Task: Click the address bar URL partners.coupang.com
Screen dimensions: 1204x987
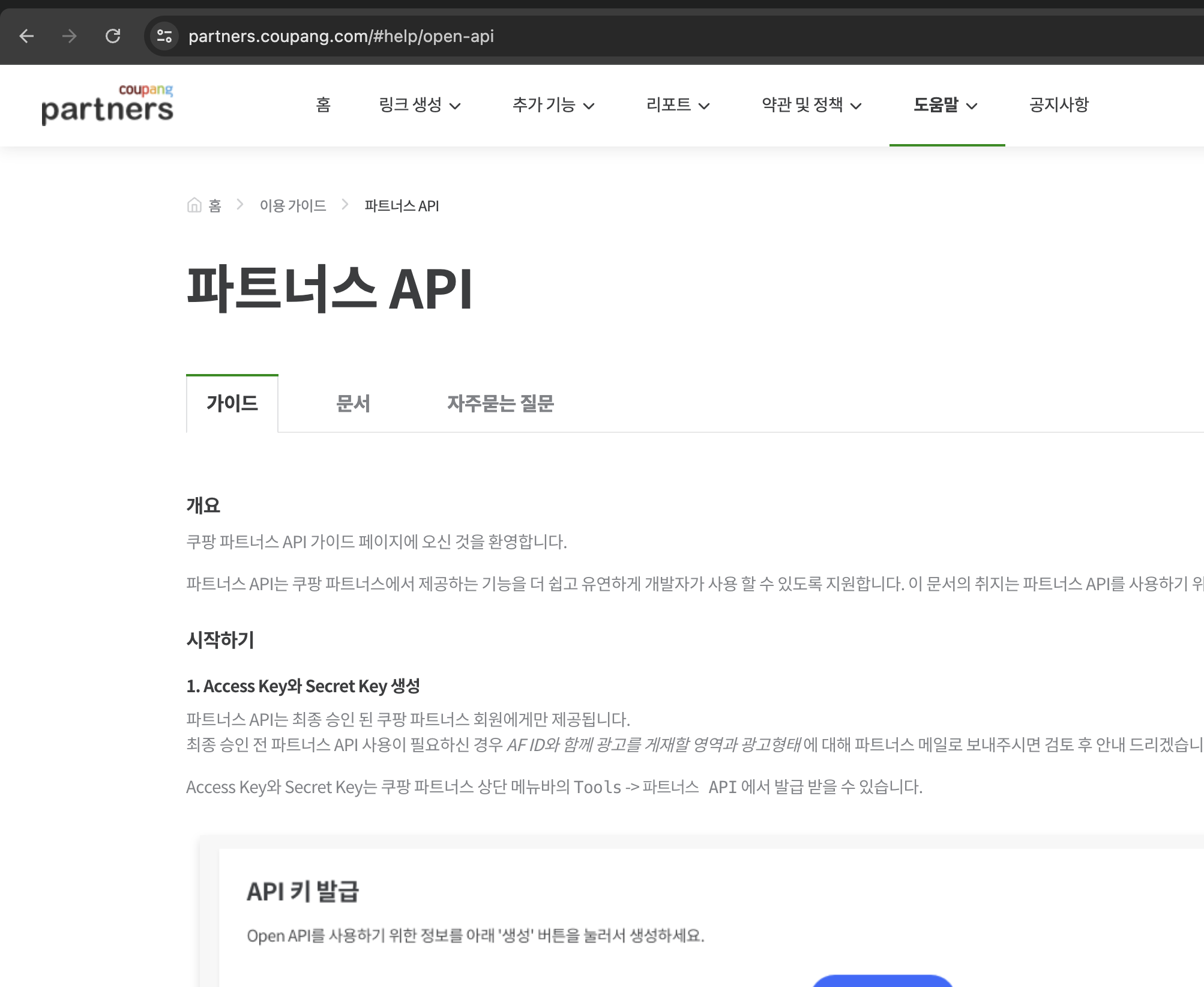Action: click(x=341, y=36)
